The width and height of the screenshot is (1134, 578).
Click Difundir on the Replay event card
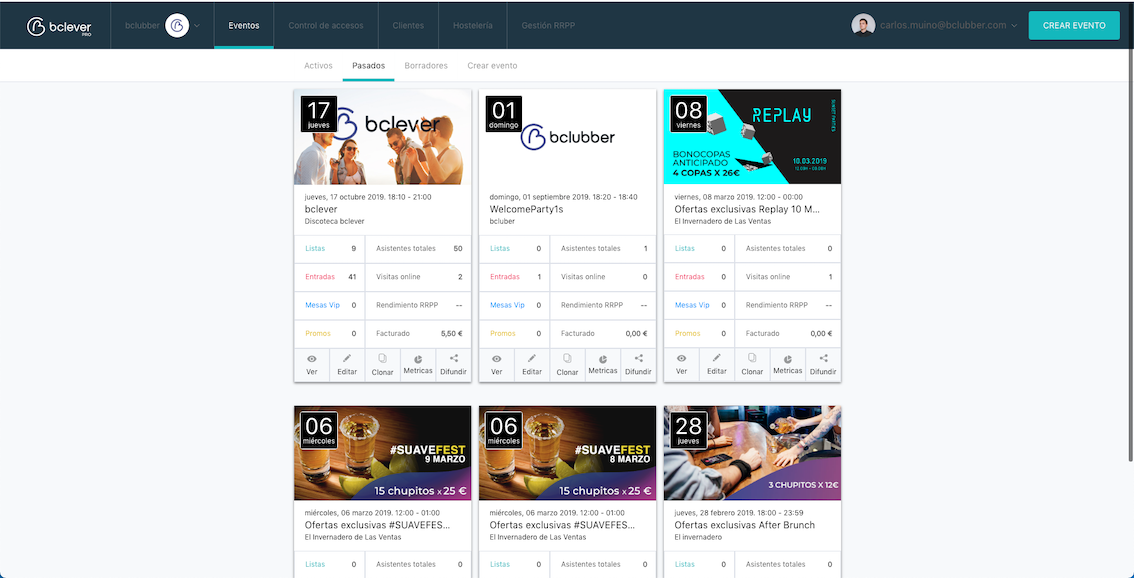[x=823, y=365]
